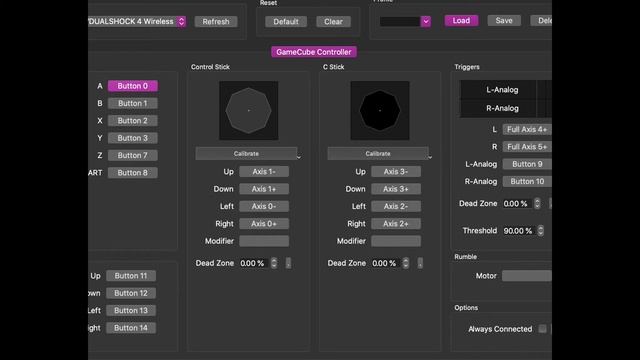Screen dimensions: 640x360
Task: Open C Stick Calibrate dropdown arrow
Action: pyautogui.click(x=430, y=156)
